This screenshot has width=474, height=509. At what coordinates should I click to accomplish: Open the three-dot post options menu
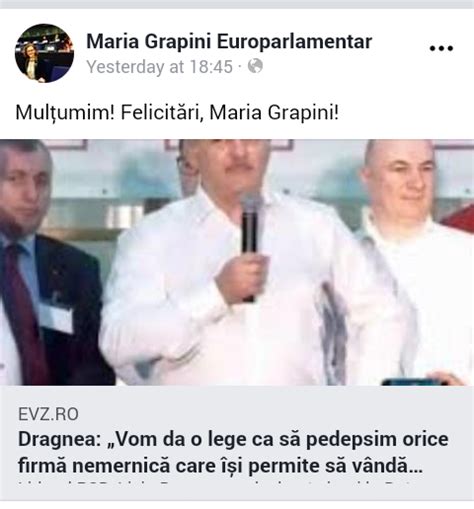(x=441, y=48)
